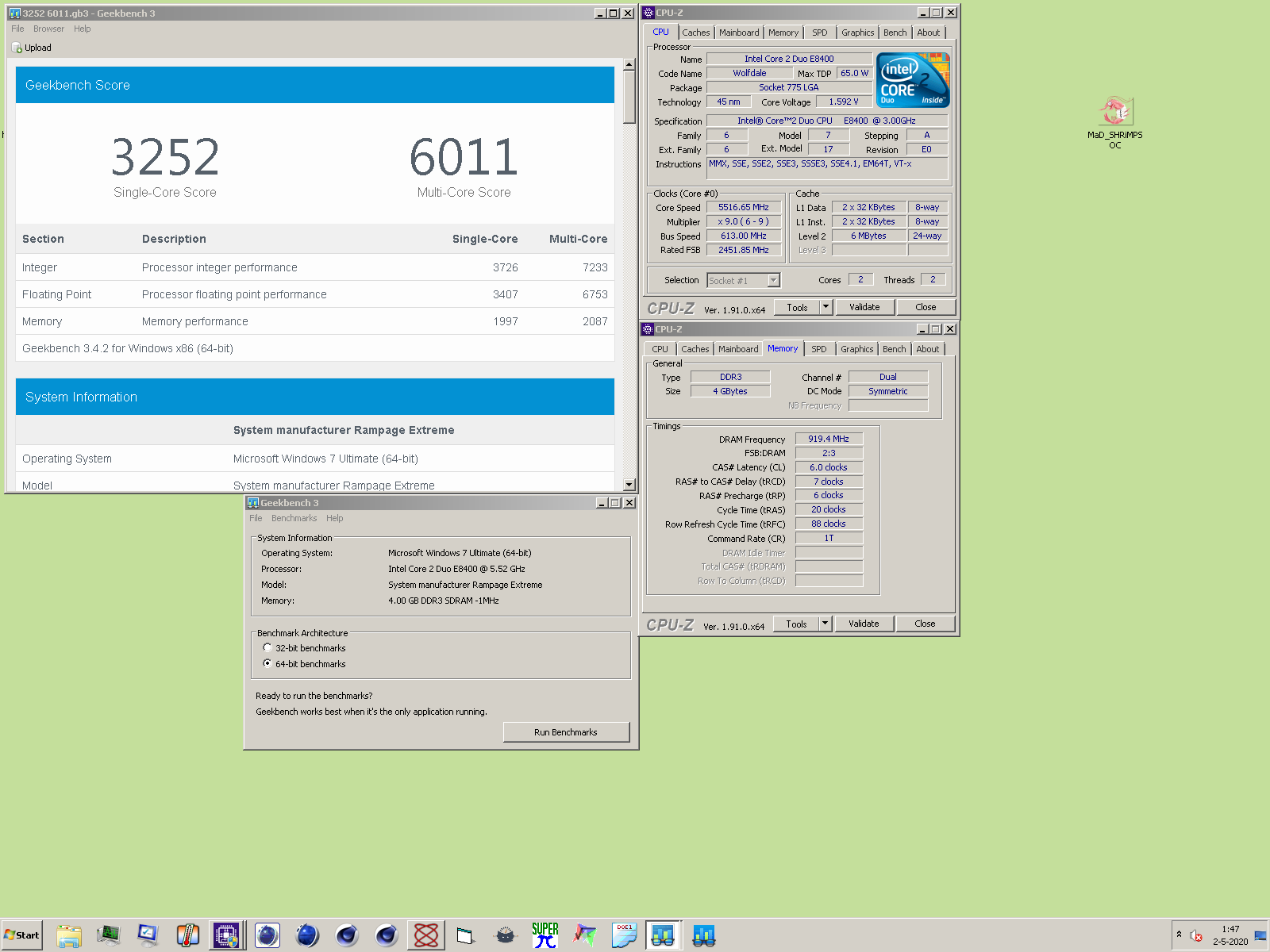Open the Help menu in the small Geekbench 3 window
This screenshot has height=952, width=1270.
pos(335,518)
